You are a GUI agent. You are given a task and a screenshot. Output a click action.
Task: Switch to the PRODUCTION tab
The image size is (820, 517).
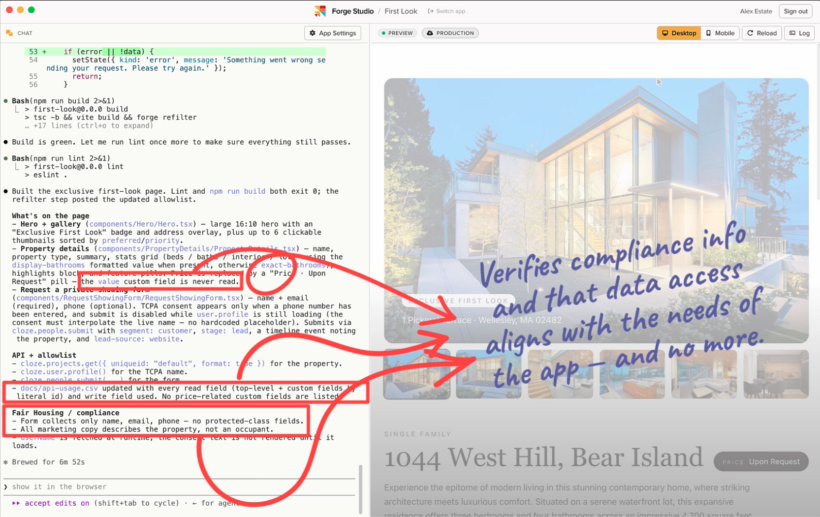(x=450, y=33)
